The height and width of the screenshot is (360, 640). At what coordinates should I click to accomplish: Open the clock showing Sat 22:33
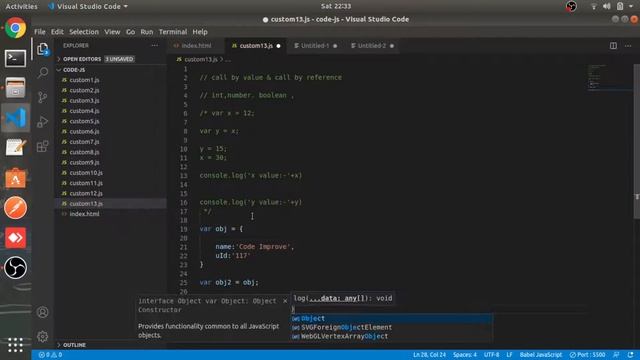pyautogui.click(x=336, y=6)
